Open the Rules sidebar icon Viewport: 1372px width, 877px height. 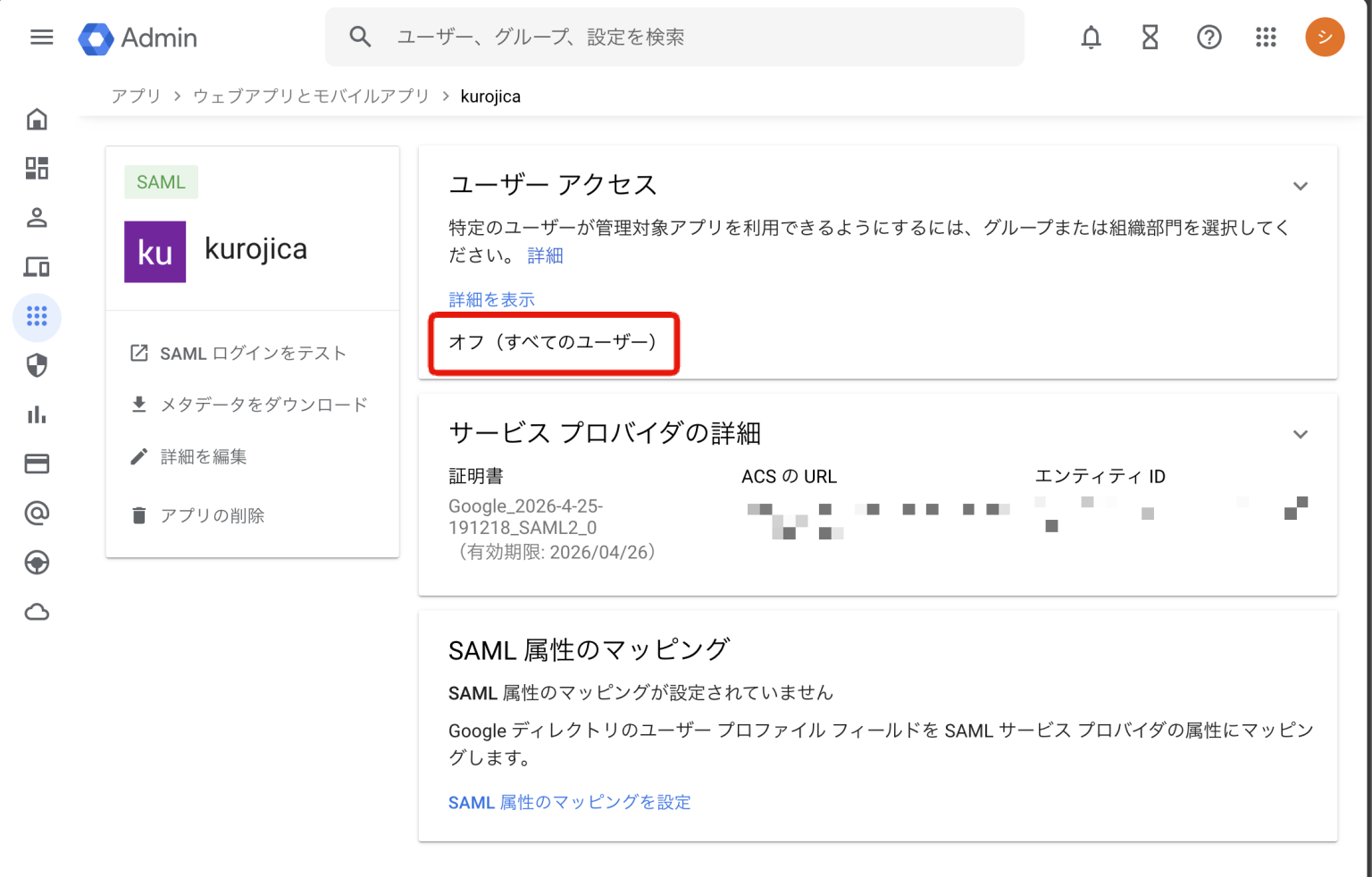(37, 563)
